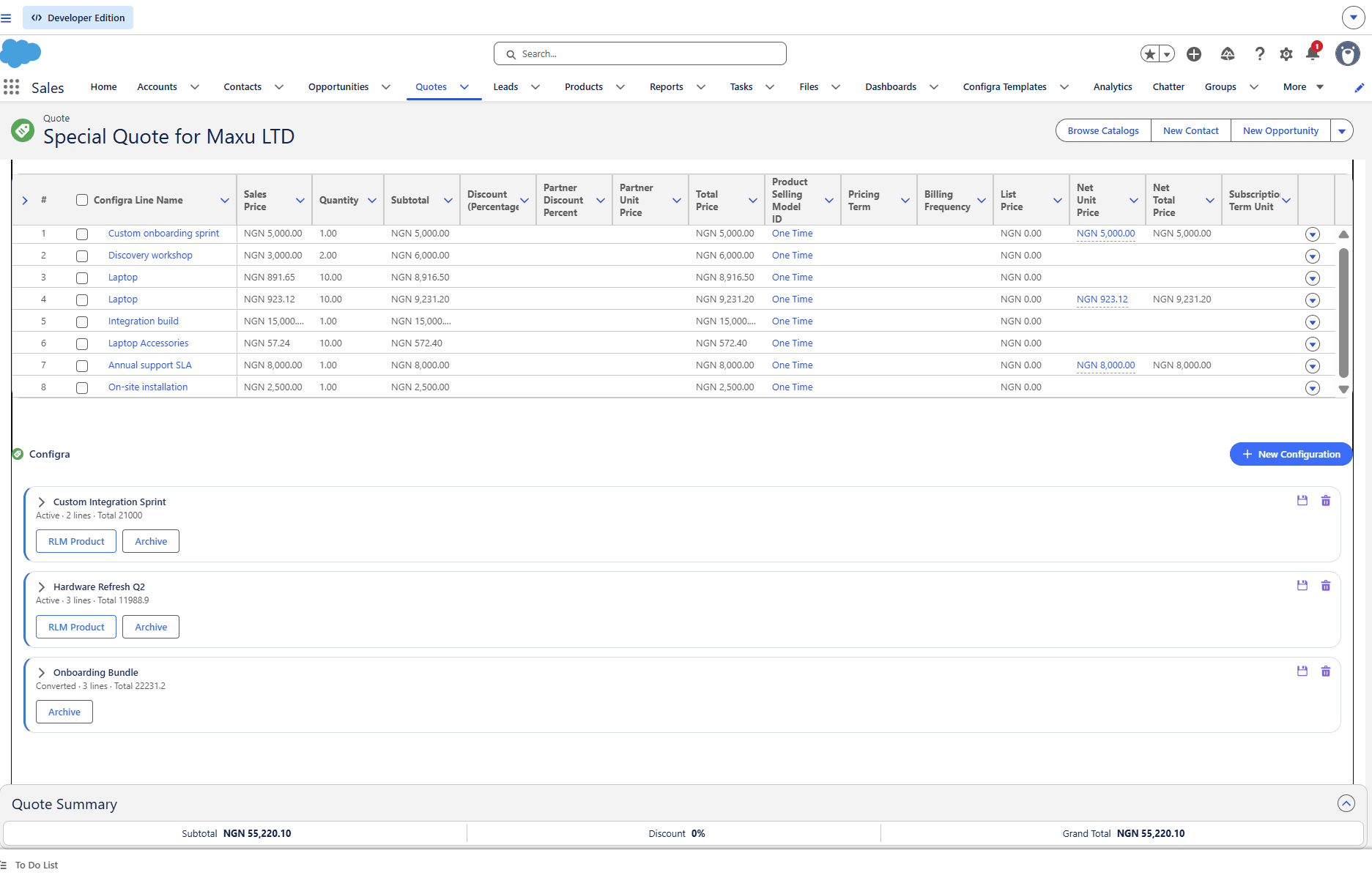Open row actions for Discovery workshop
The image size is (1372, 875).
click(x=1313, y=256)
